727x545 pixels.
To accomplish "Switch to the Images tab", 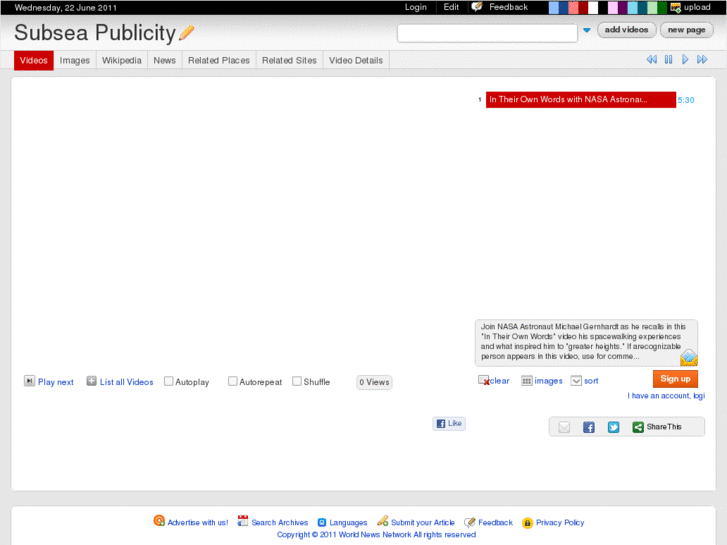I will click(x=75, y=60).
